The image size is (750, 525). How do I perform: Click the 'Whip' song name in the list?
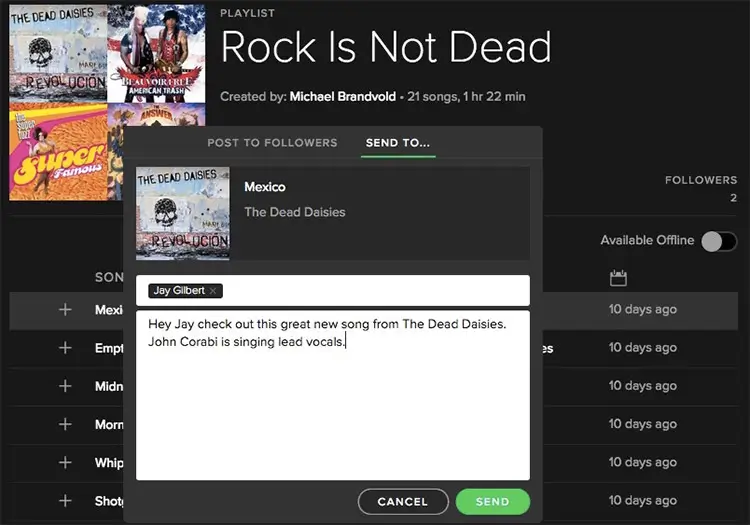[x=109, y=463]
